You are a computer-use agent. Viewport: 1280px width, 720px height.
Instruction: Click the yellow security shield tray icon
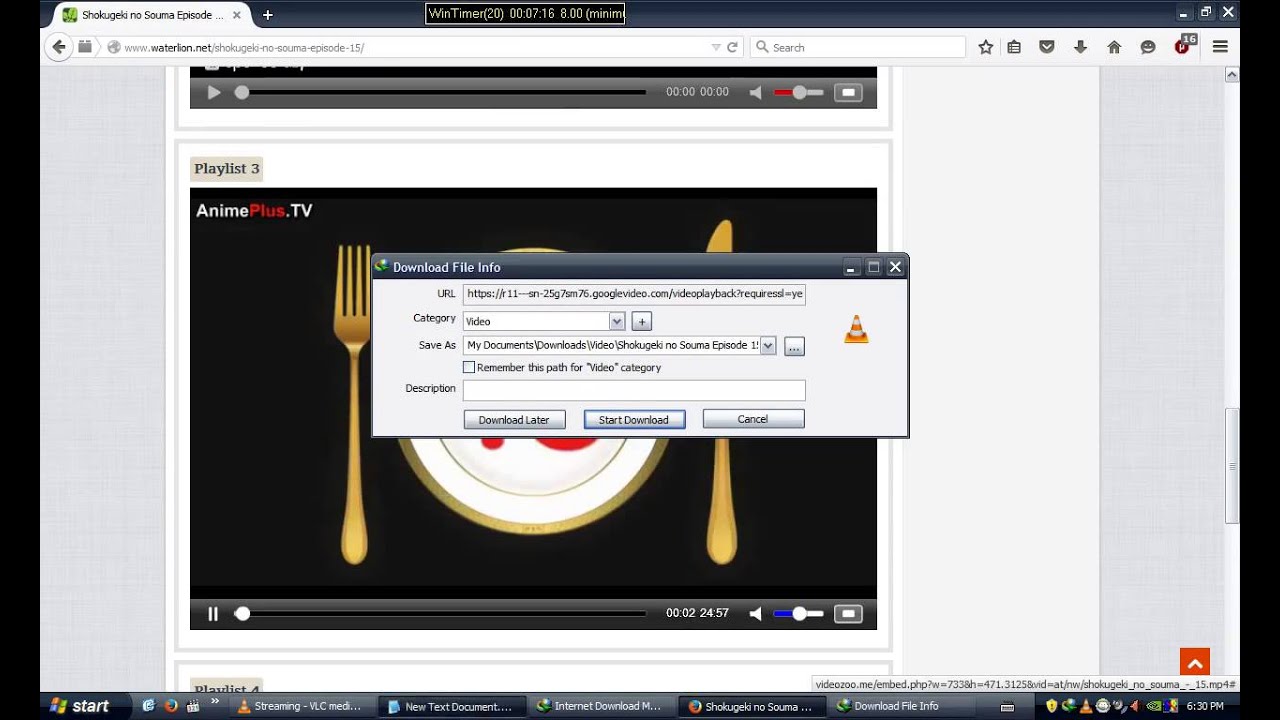pos(1051,706)
